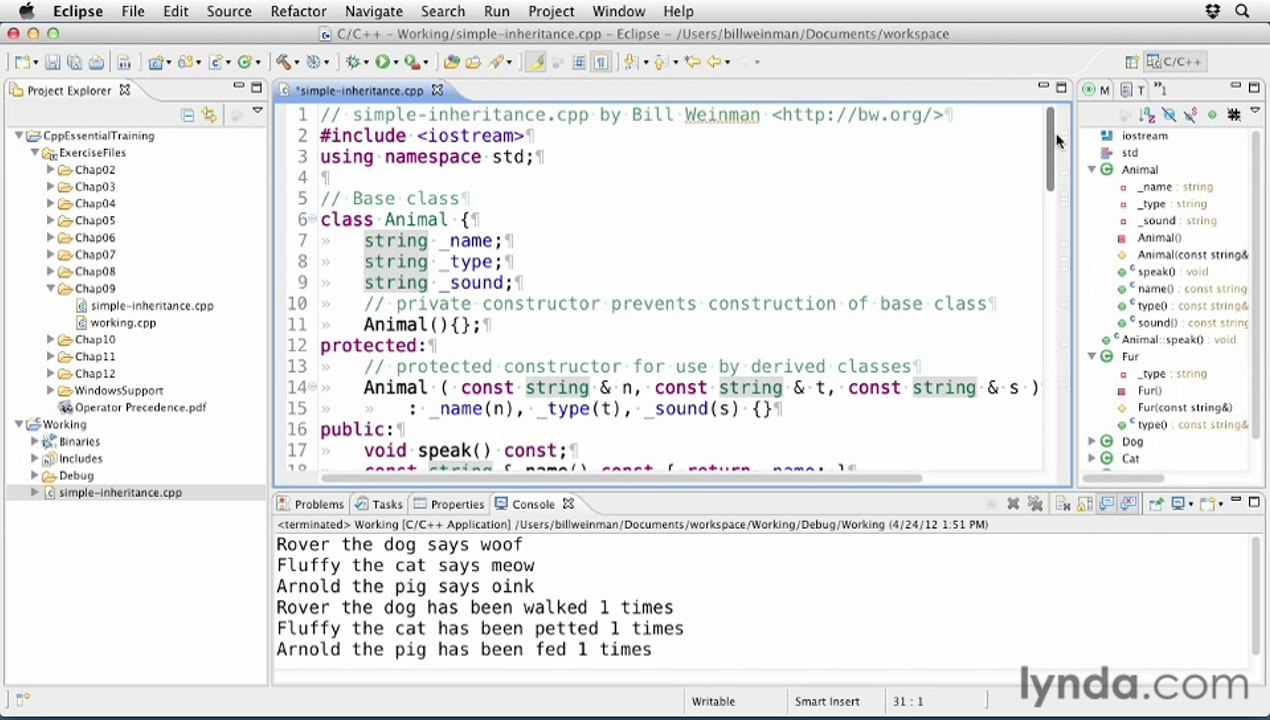
Task: Click the Console vertical scrollbar
Action: pyautogui.click(x=1255, y=595)
